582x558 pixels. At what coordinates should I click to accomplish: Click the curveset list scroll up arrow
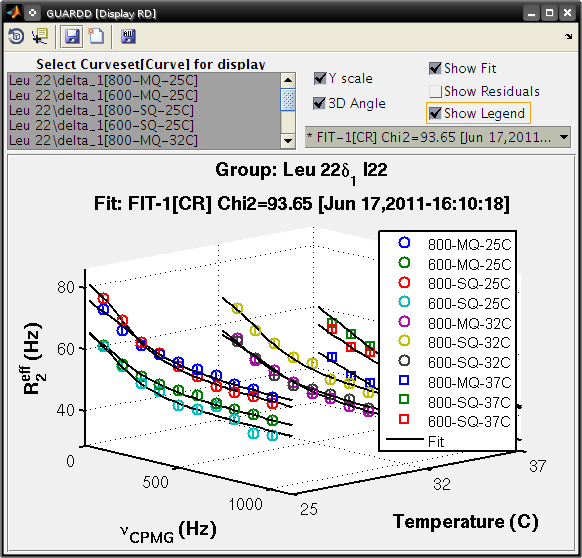pos(288,80)
